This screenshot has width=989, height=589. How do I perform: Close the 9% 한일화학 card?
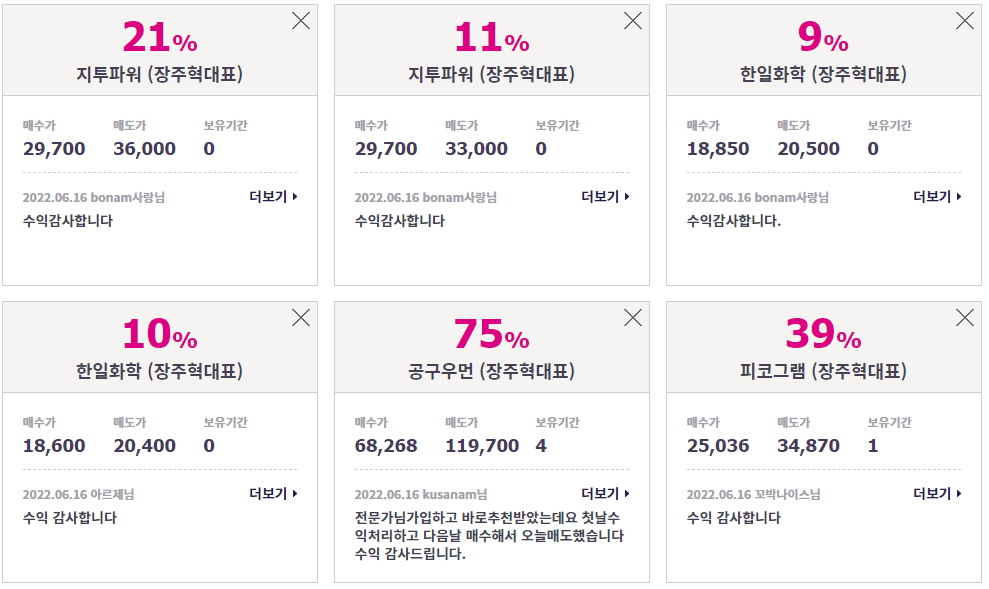click(x=964, y=21)
